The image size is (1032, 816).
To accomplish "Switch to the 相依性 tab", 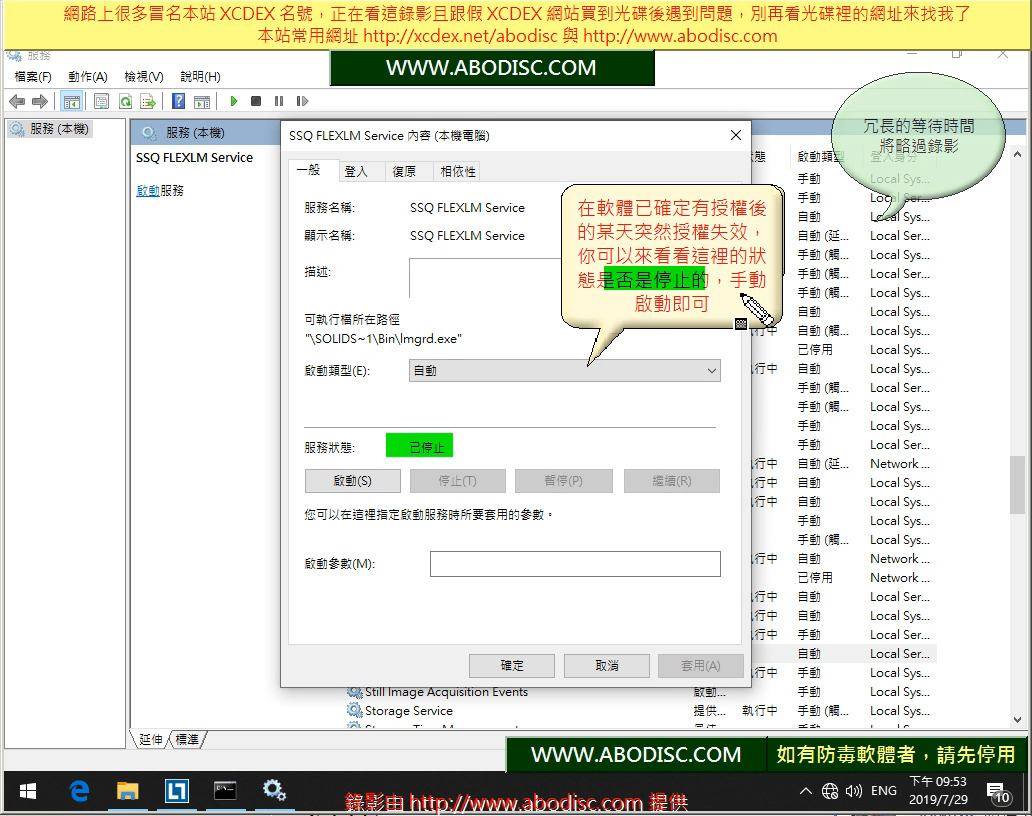I will 457,171.
